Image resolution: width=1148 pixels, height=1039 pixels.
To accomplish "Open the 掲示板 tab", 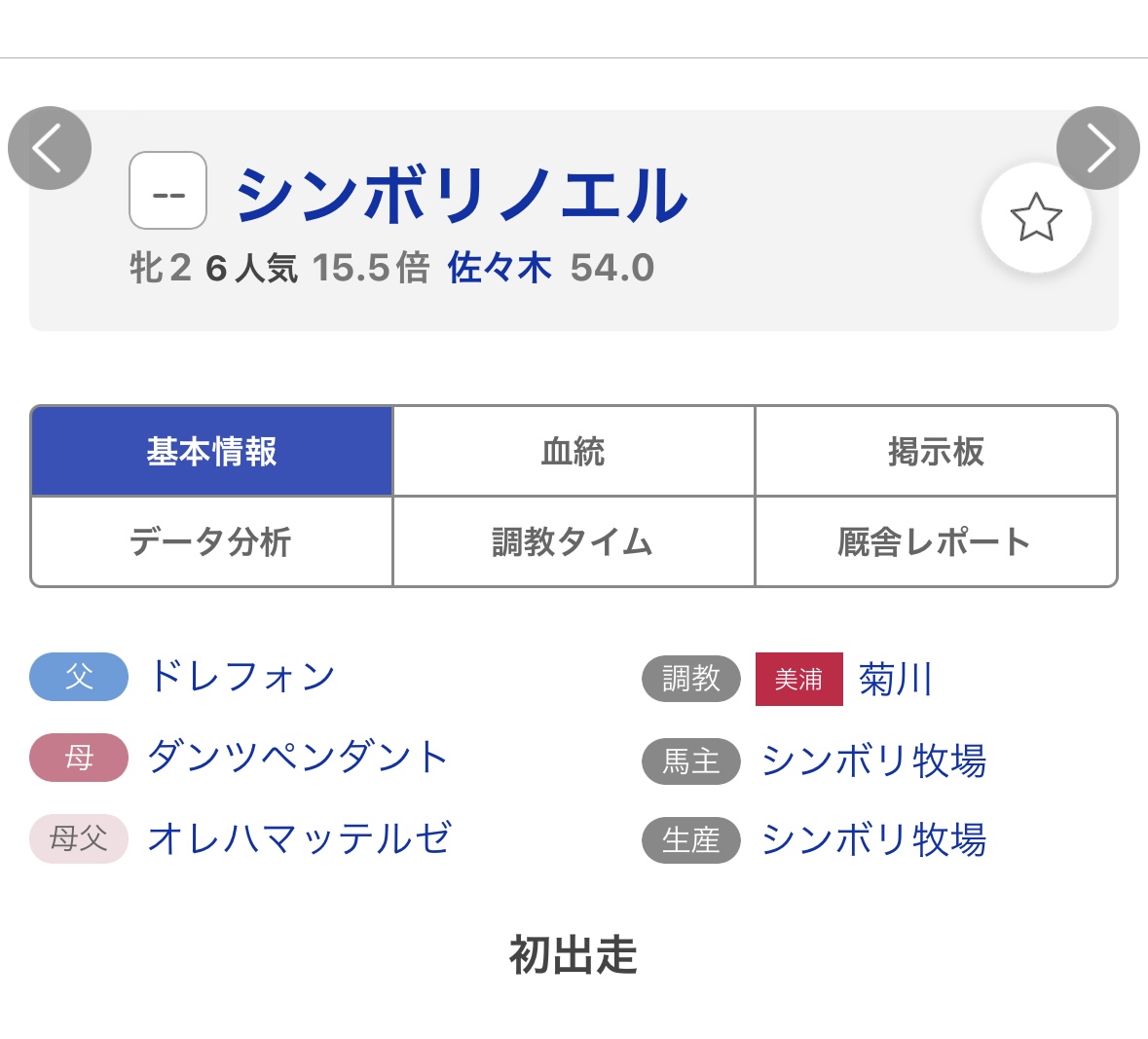I will tap(936, 452).
